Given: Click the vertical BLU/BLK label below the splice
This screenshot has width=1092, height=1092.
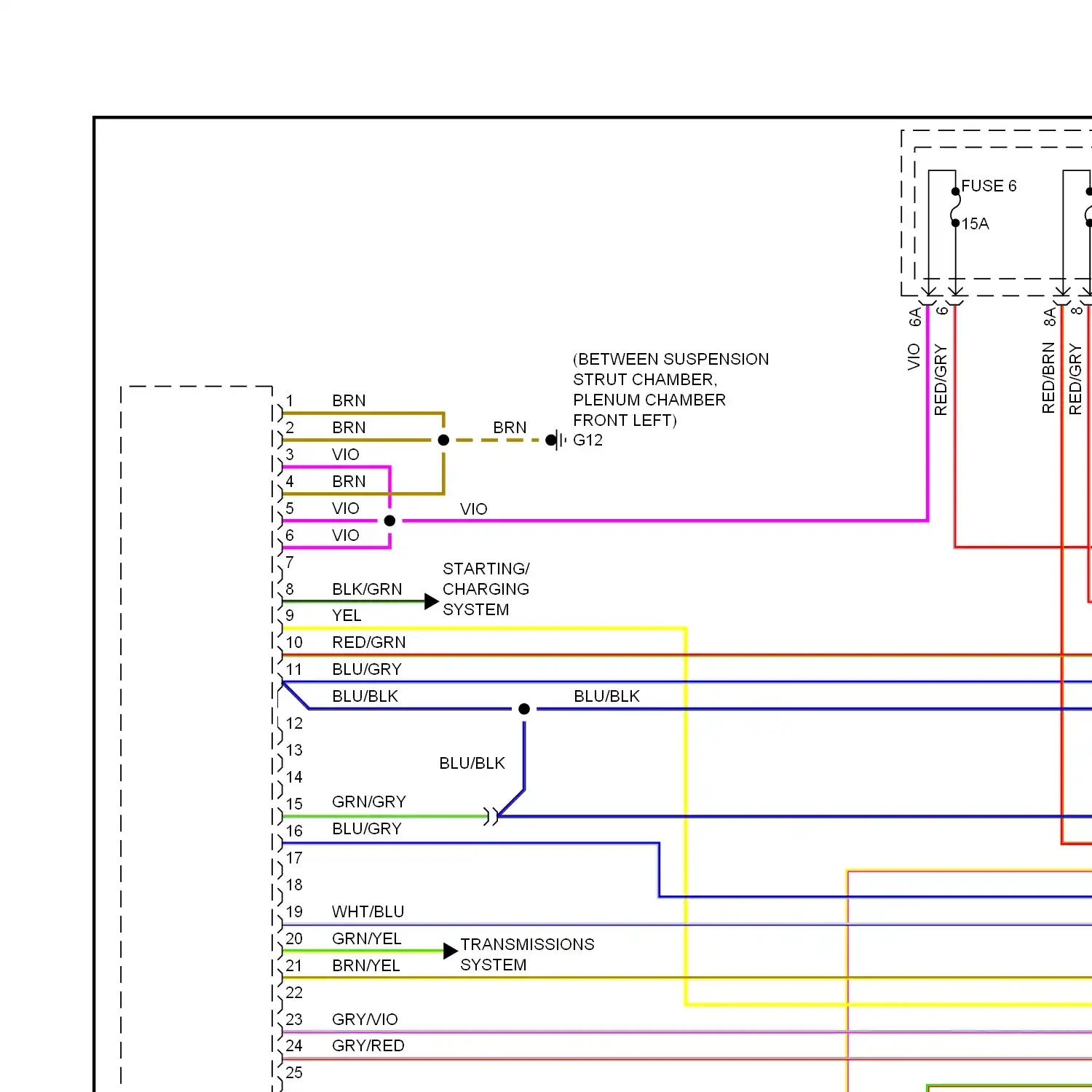Looking at the screenshot, I should point(472,764).
